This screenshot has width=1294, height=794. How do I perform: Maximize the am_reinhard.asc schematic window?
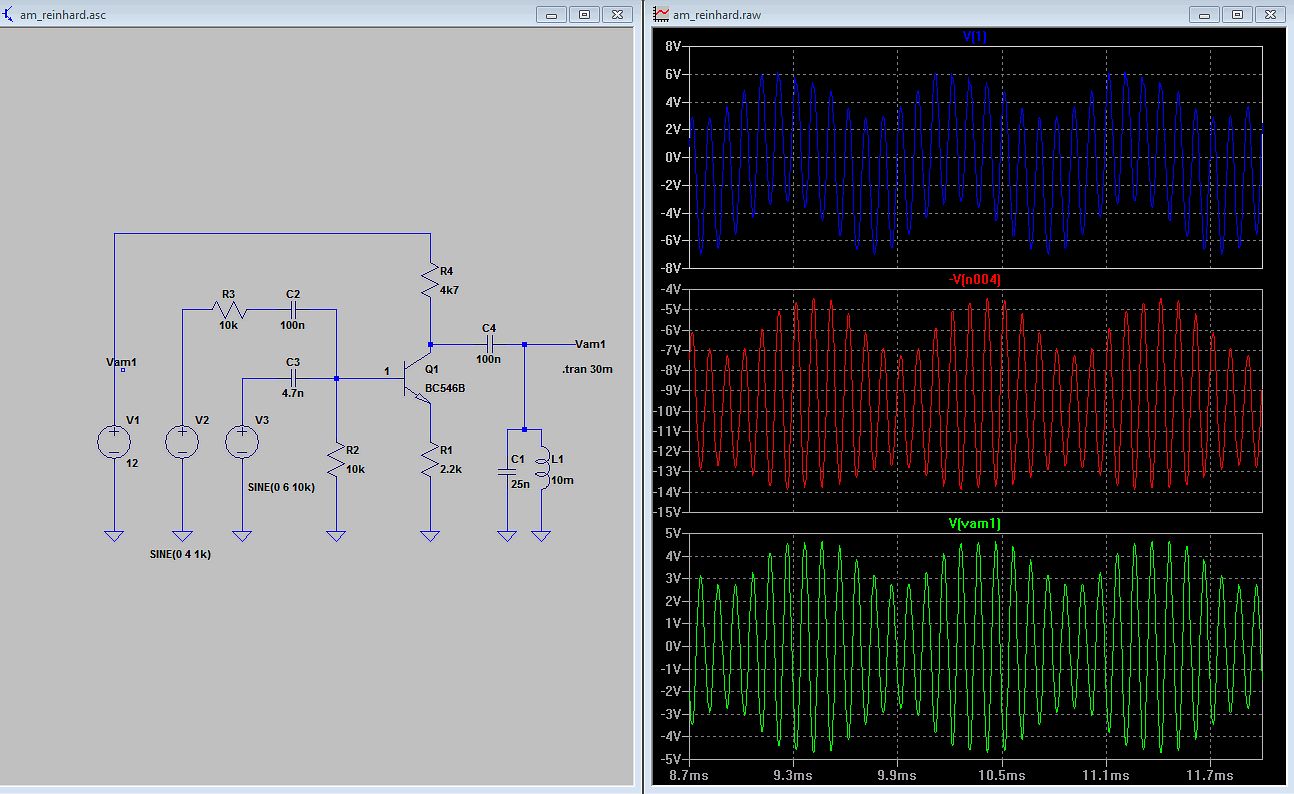click(x=585, y=14)
